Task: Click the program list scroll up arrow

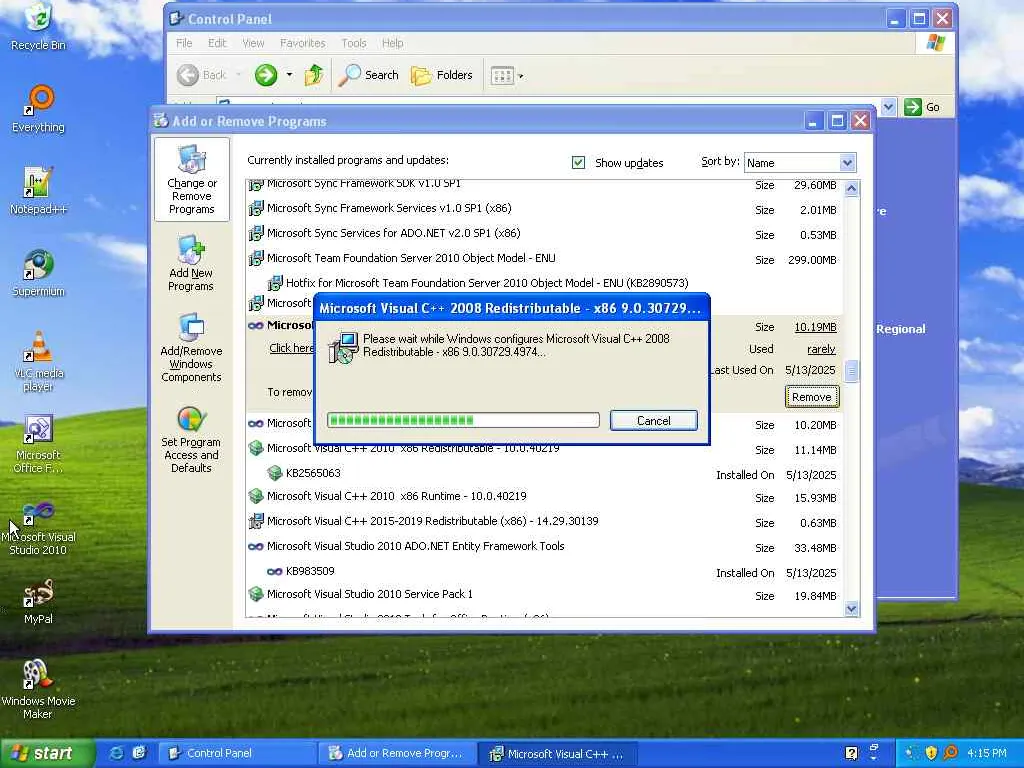Action: click(x=851, y=189)
